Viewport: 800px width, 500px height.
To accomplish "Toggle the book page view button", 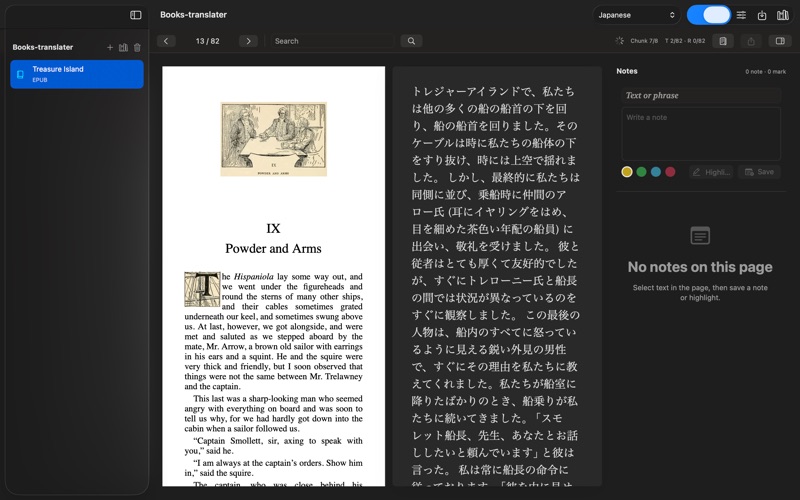I will [x=723, y=41].
